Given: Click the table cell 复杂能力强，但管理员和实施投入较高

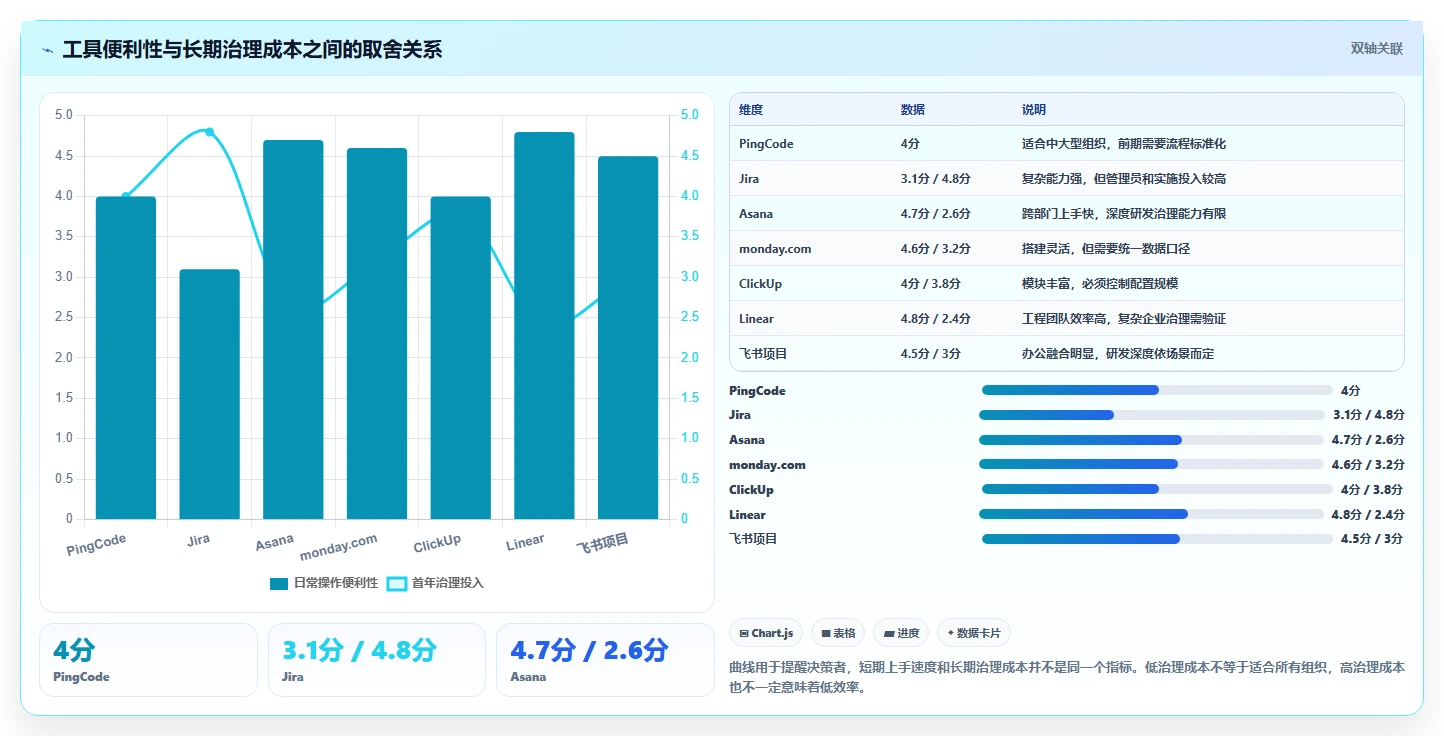Looking at the screenshot, I should pyautogui.click(x=1124, y=179).
